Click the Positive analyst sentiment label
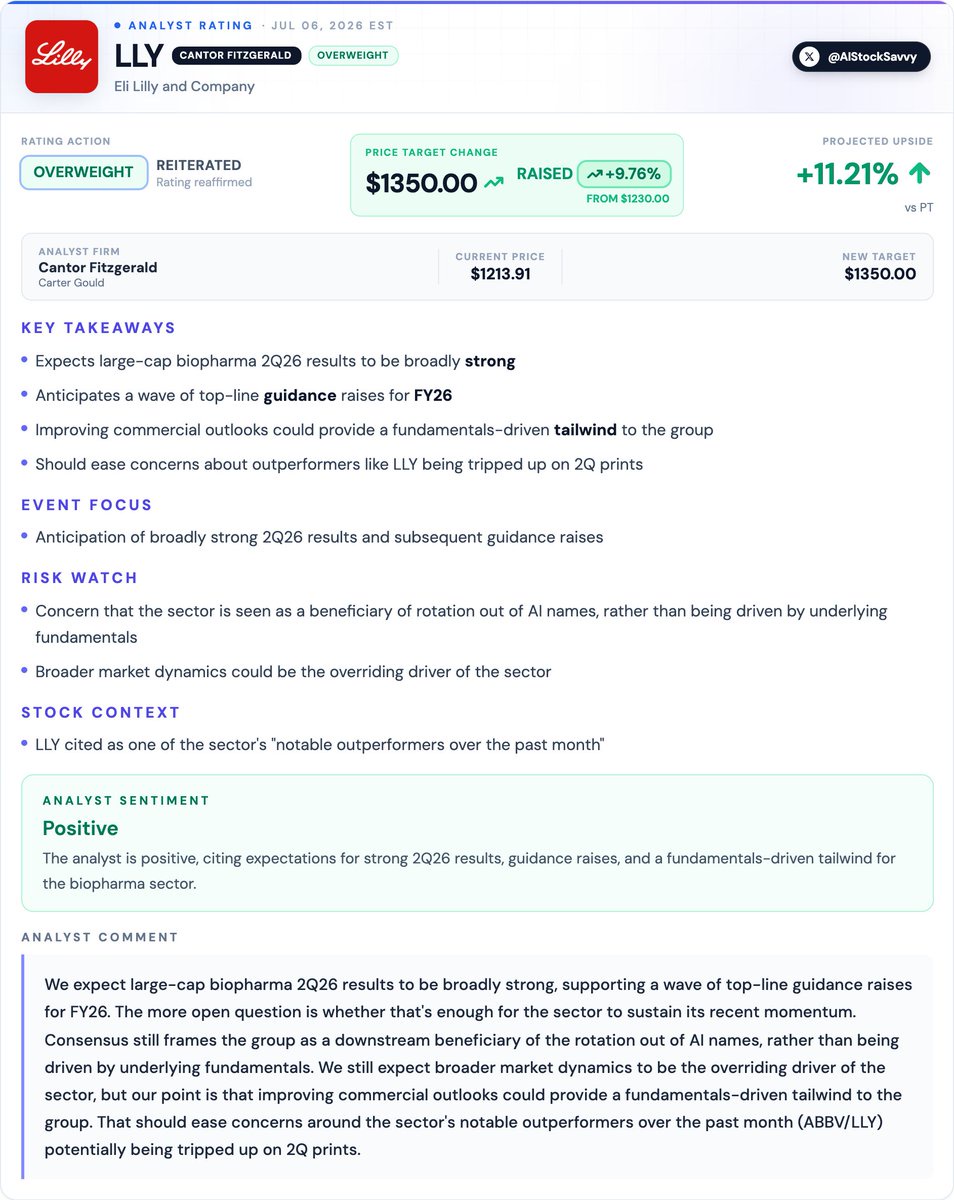Image resolution: width=954 pixels, height=1200 pixels. coord(80,828)
